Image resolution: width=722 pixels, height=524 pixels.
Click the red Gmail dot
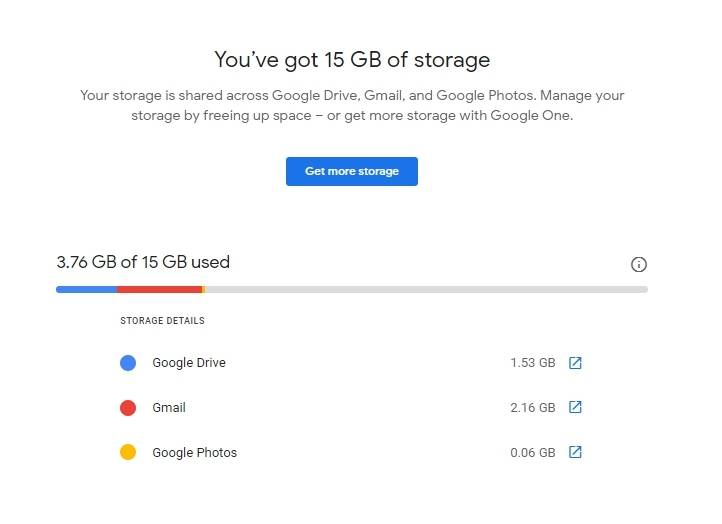click(128, 408)
